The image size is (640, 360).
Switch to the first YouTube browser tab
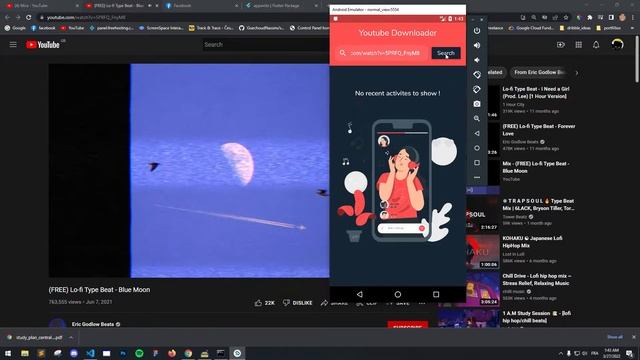coord(41,6)
